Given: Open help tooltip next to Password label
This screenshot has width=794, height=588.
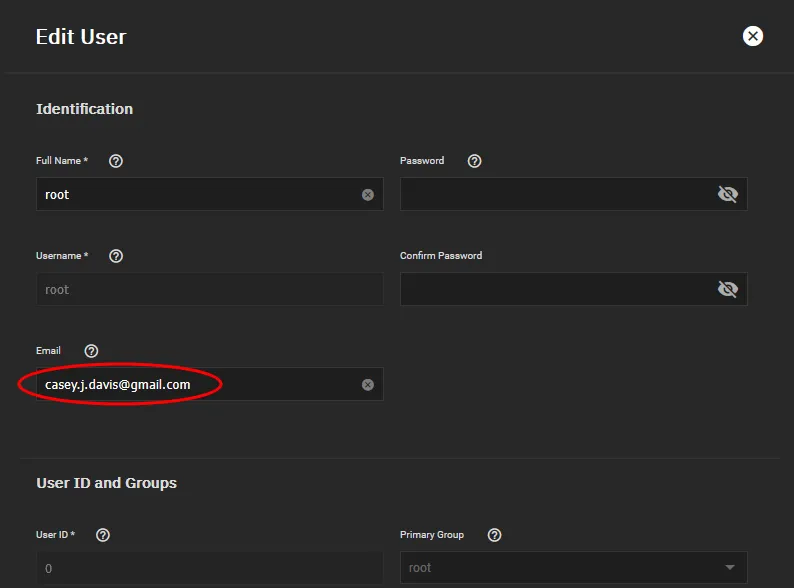Looking at the screenshot, I should 475,161.
